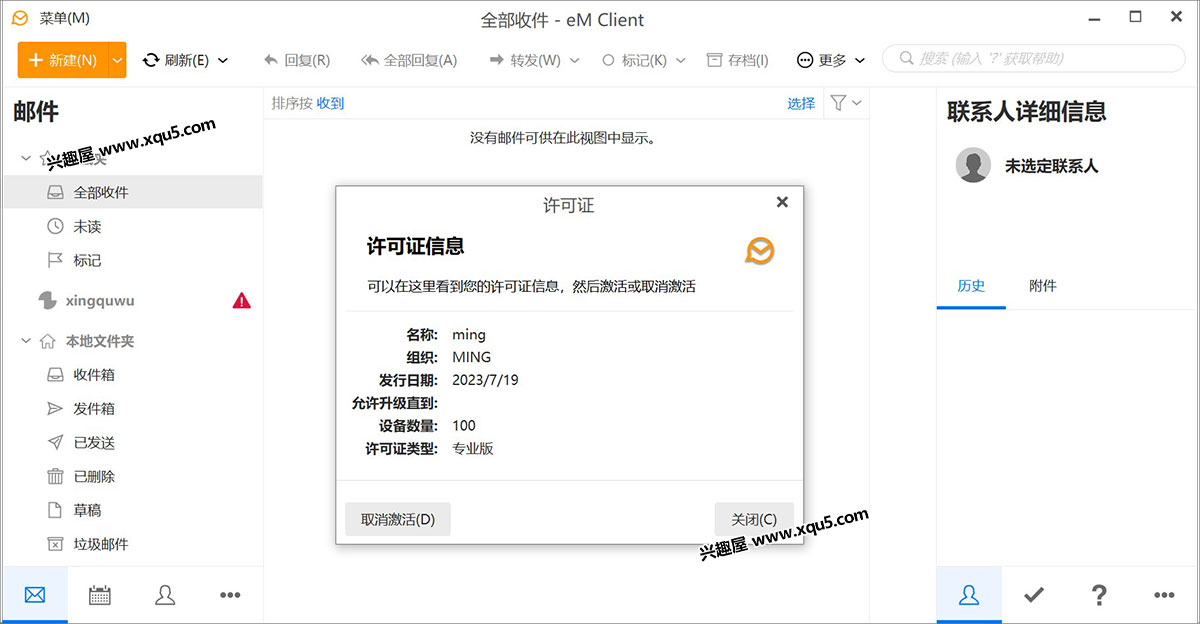
Task: Expand the 刷新(E) dropdown arrow
Action: [222, 60]
